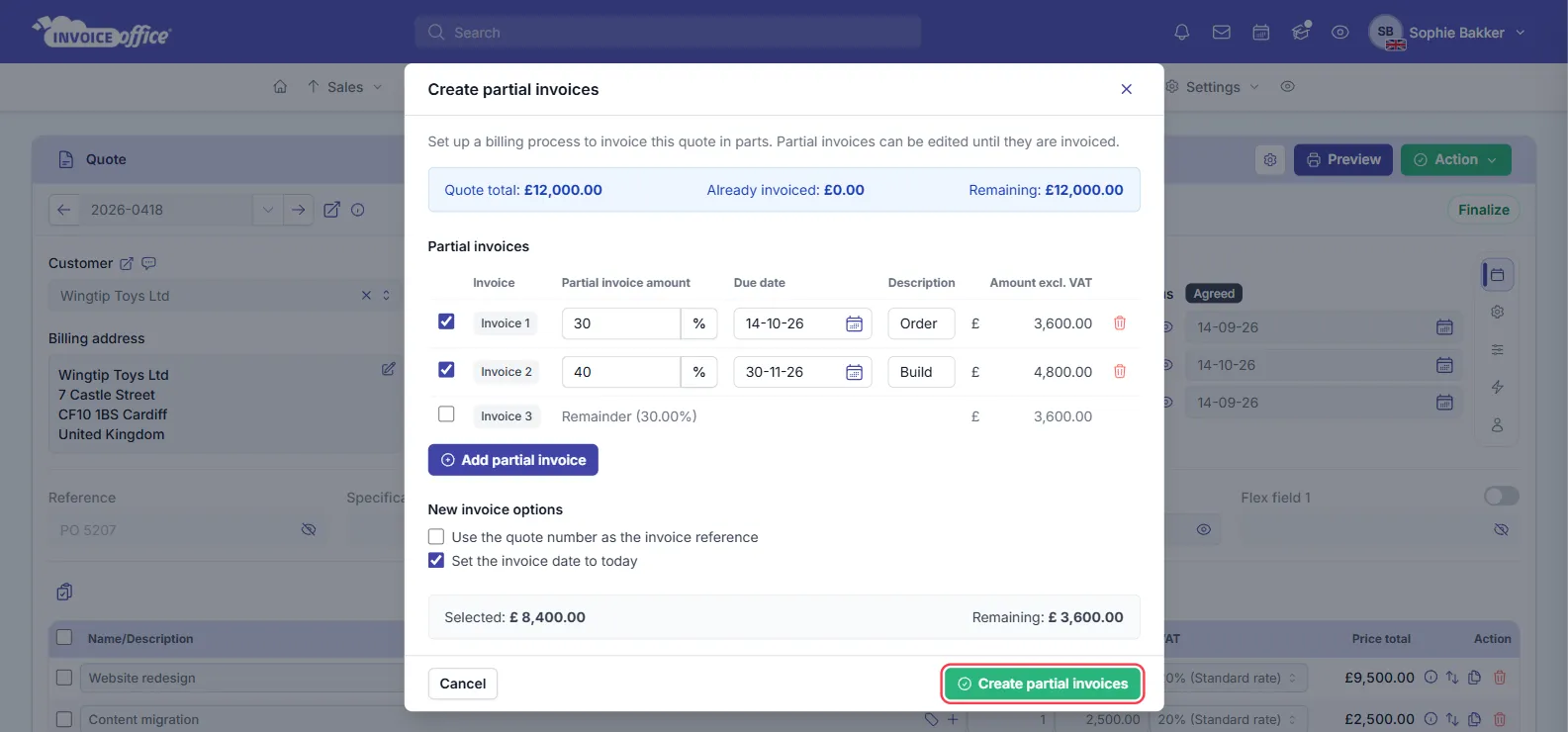Screen dimensions: 1568x732
Task: Open the Sales menu
Action: (344, 87)
